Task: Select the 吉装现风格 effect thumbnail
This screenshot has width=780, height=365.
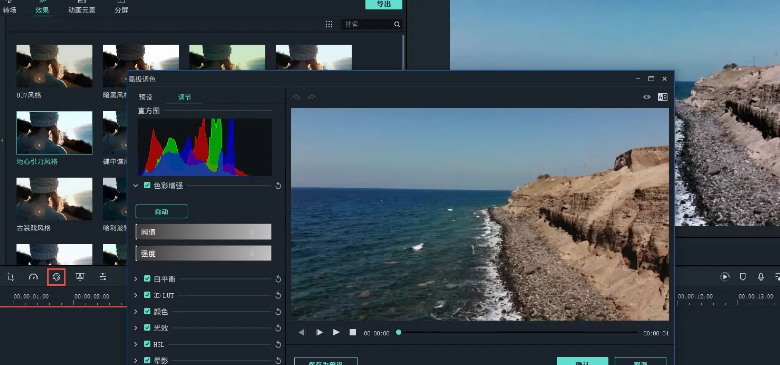Action: 54,199
